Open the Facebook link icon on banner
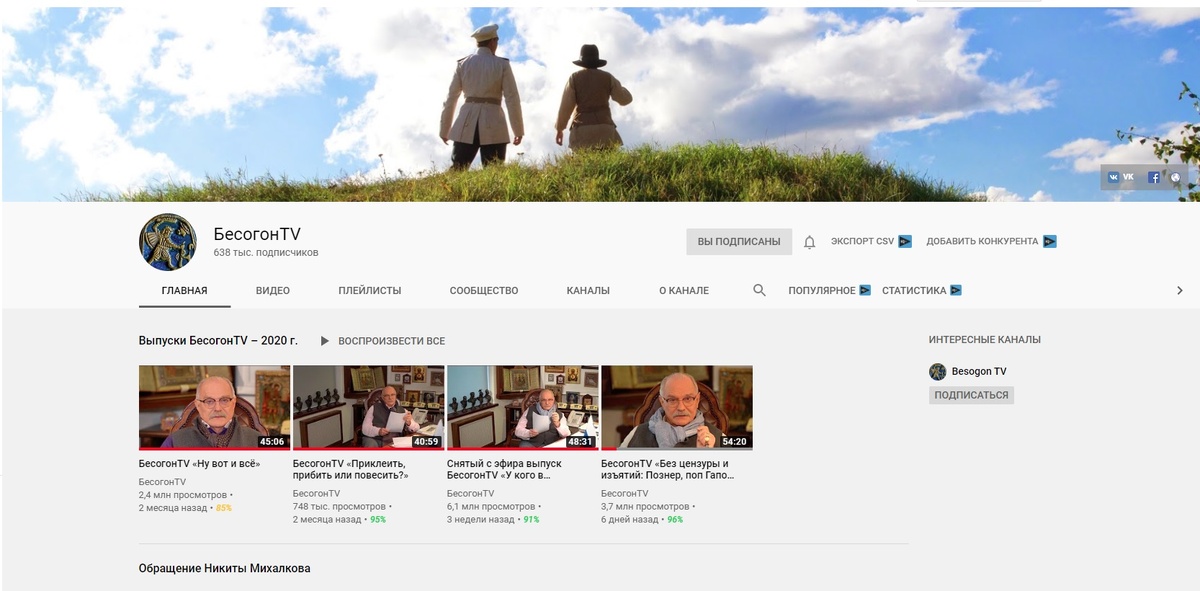Viewport: 1200px width, 591px height. (x=1153, y=177)
